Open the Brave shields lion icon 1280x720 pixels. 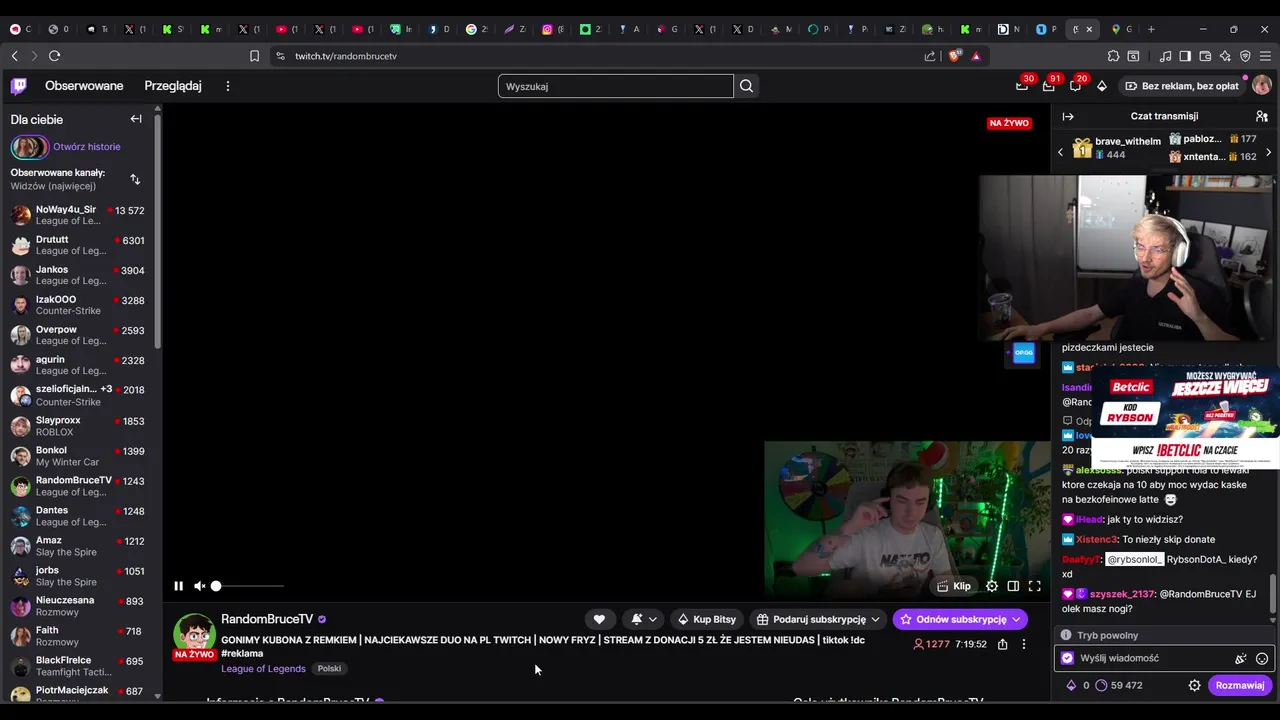[954, 56]
